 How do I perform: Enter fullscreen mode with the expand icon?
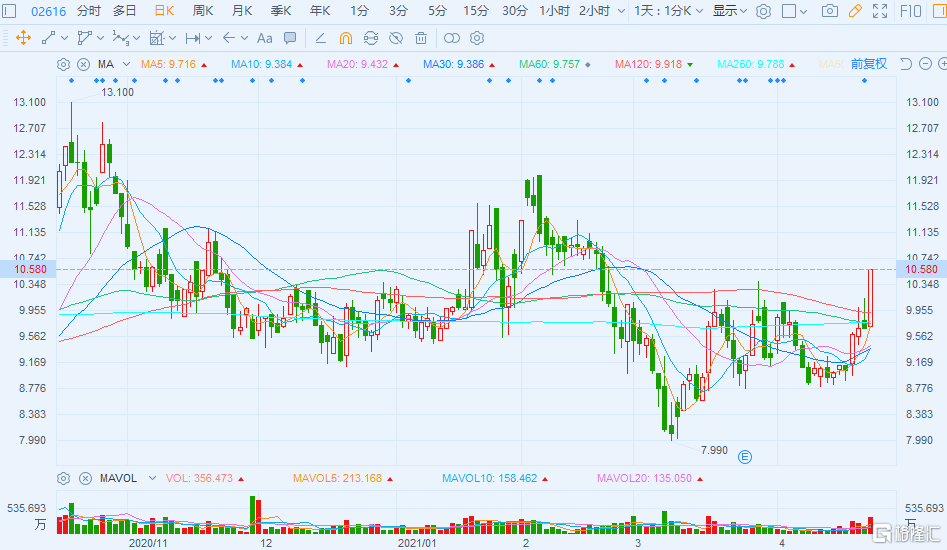click(x=879, y=11)
